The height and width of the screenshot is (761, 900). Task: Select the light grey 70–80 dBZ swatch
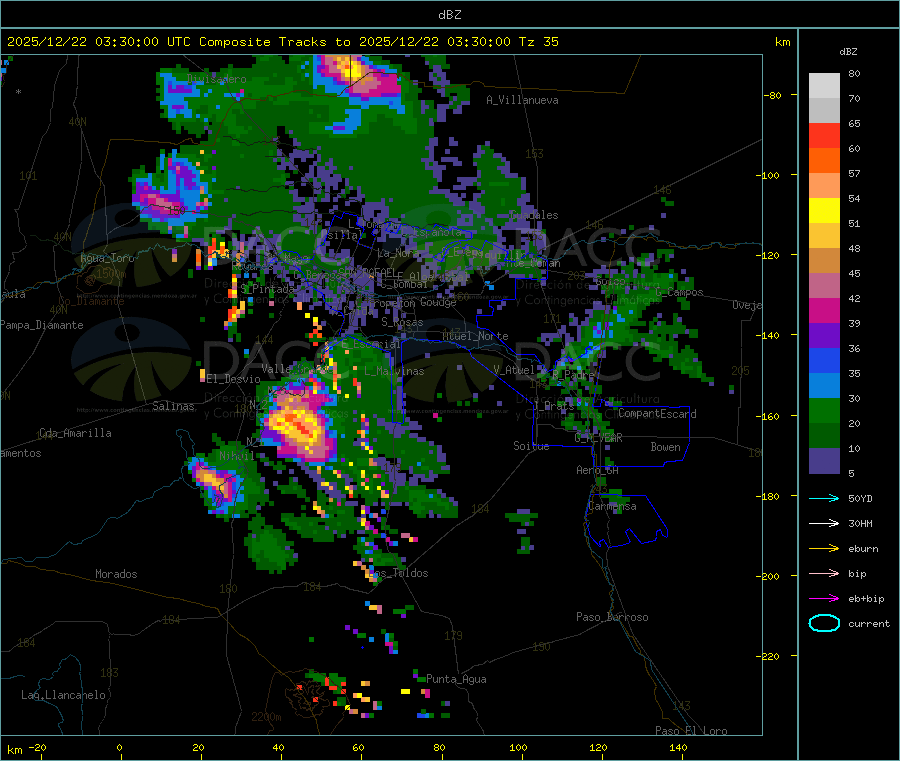click(x=824, y=86)
